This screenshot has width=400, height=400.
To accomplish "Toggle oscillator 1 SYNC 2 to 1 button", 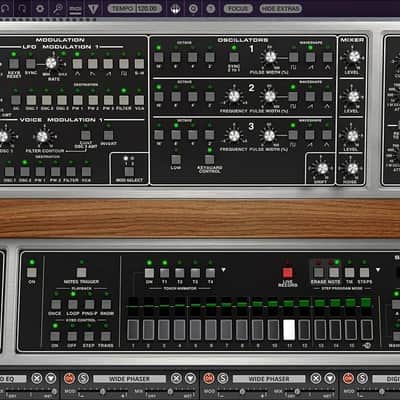I will pos(234,57).
